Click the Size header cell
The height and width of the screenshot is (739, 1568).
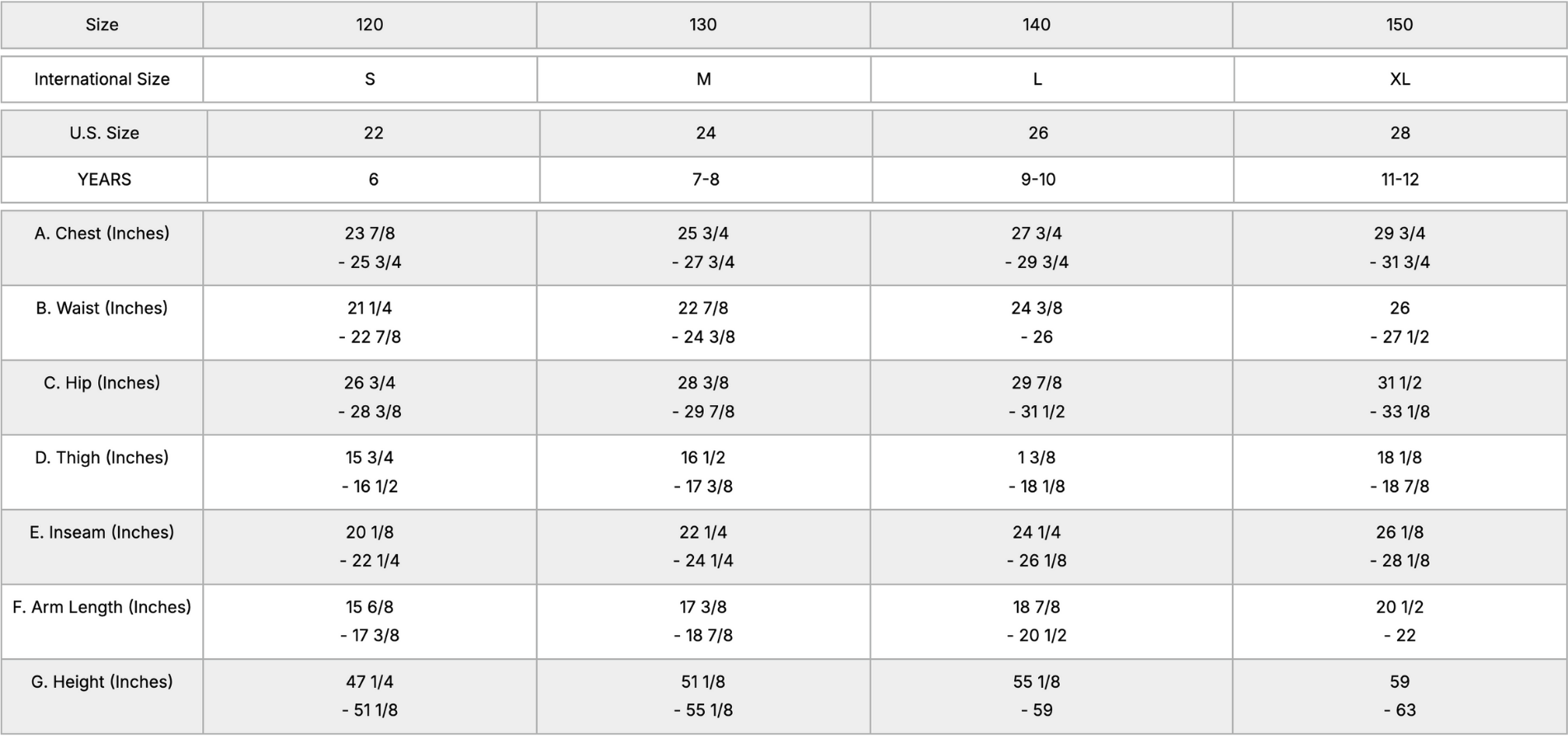[x=102, y=25]
